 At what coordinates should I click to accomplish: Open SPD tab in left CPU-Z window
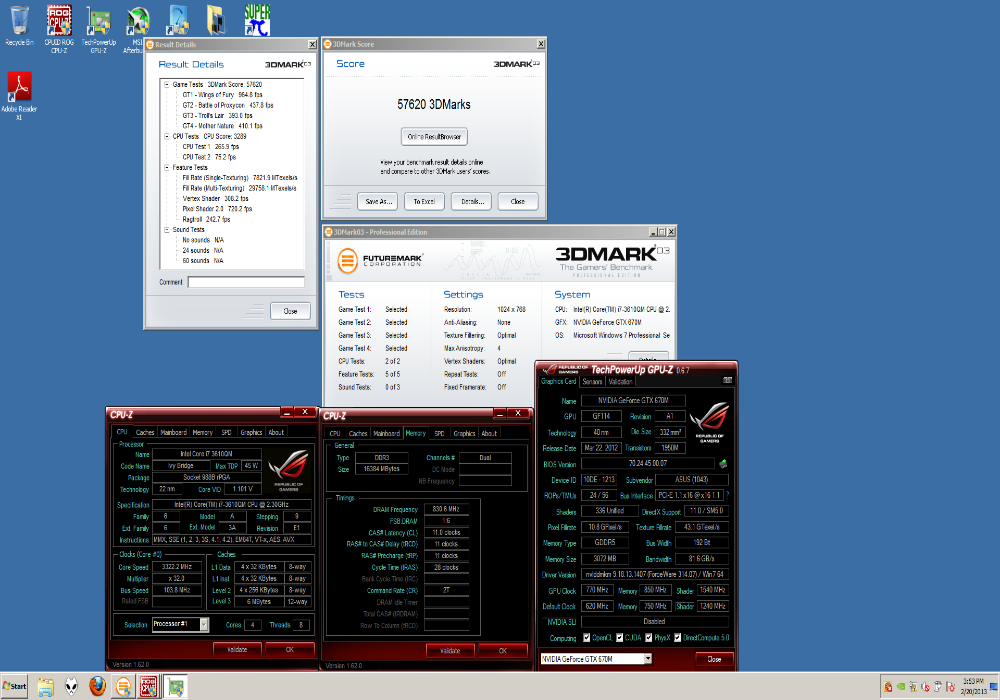click(226, 432)
